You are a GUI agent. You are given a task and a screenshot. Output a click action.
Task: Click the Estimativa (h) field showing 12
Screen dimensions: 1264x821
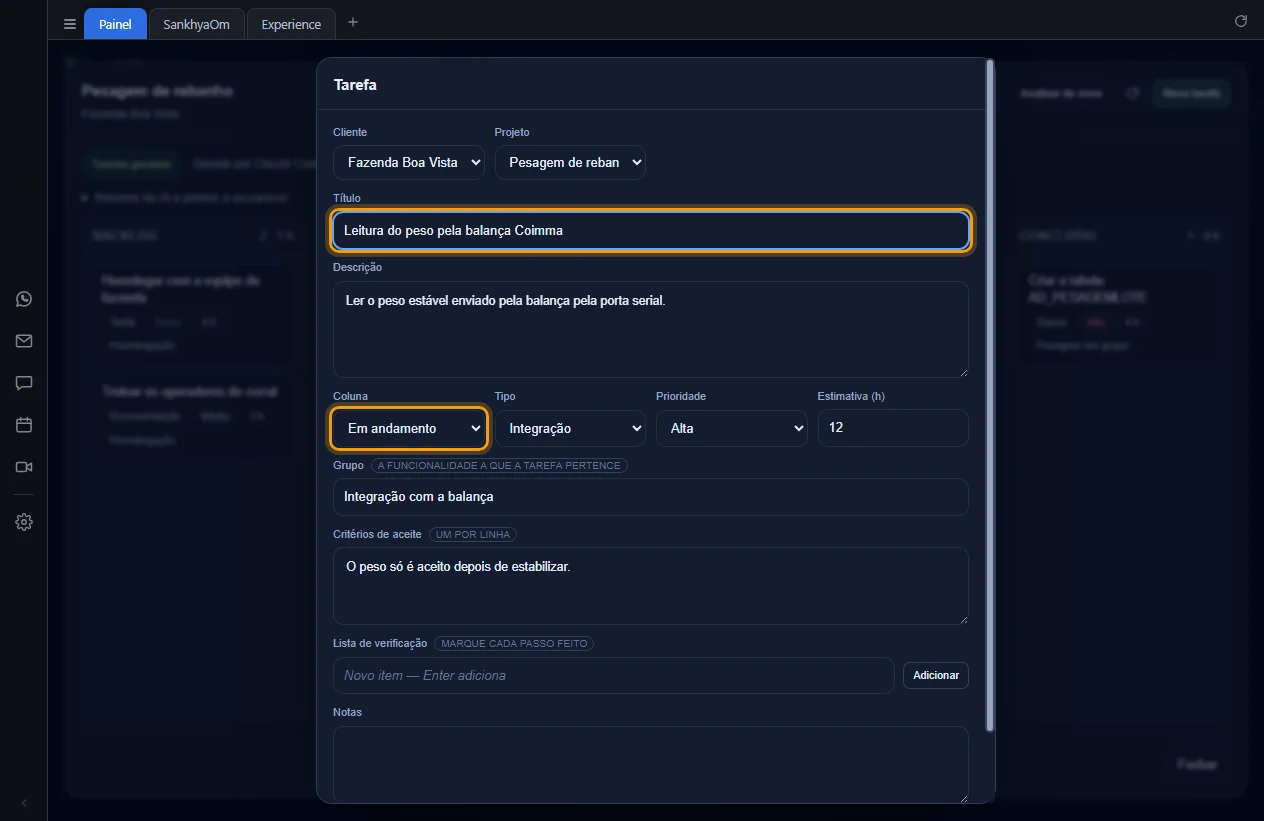click(x=893, y=428)
